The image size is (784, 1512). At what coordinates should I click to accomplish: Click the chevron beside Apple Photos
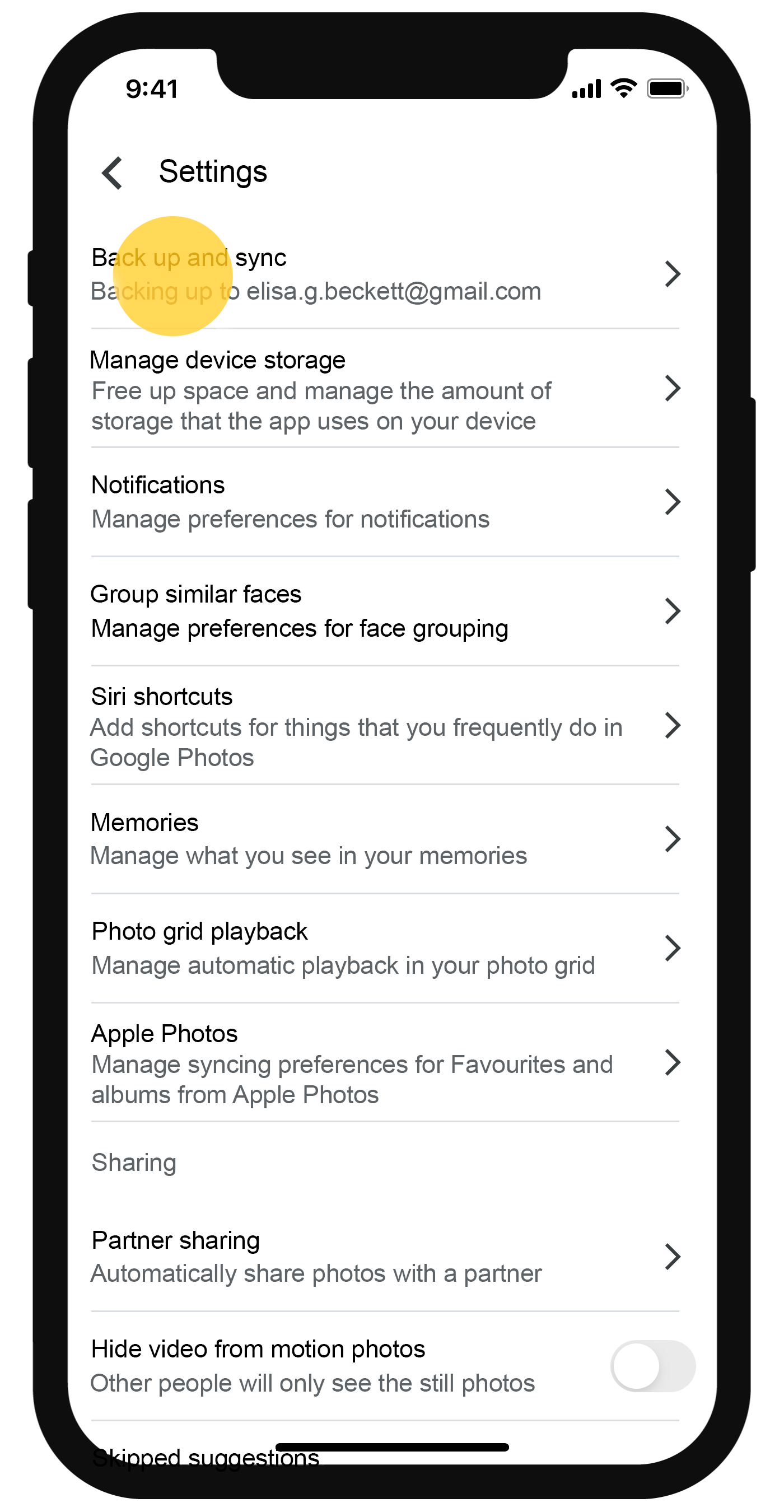pyautogui.click(x=673, y=1062)
